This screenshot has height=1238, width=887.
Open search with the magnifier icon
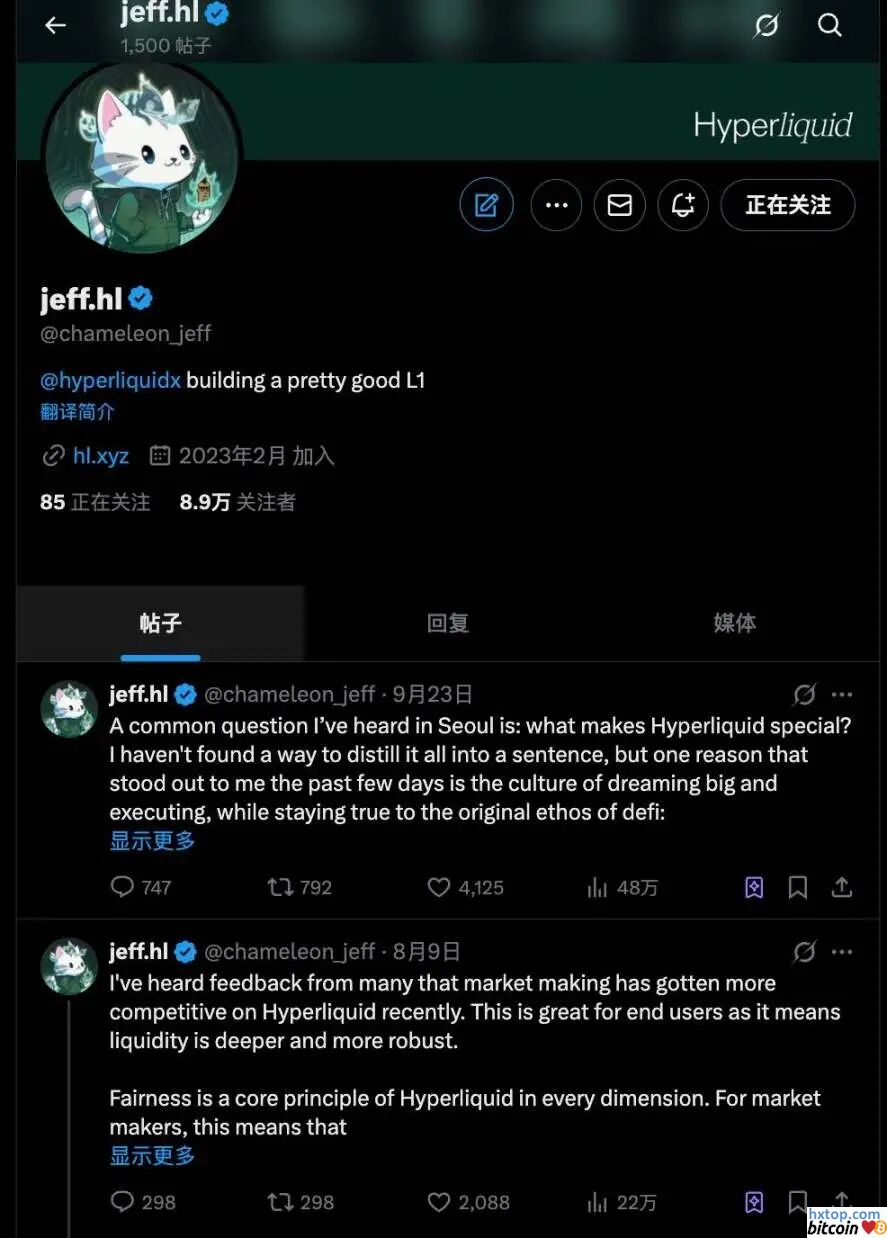829,25
